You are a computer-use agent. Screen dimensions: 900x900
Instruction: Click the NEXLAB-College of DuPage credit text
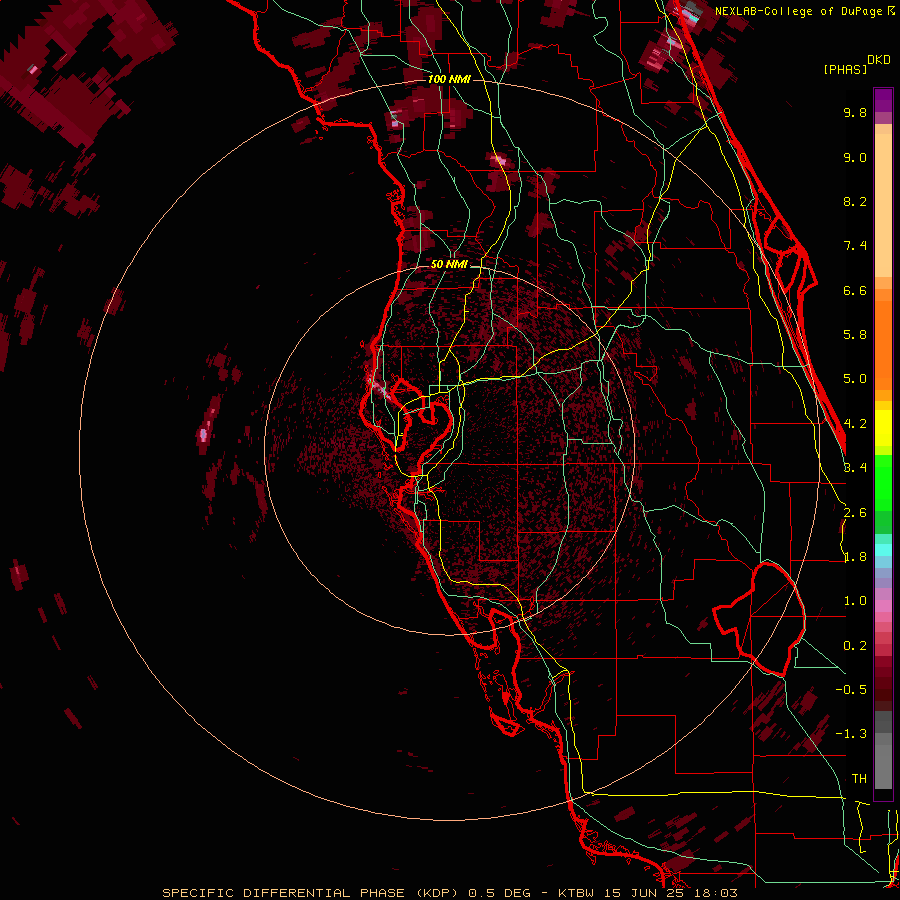click(801, 11)
